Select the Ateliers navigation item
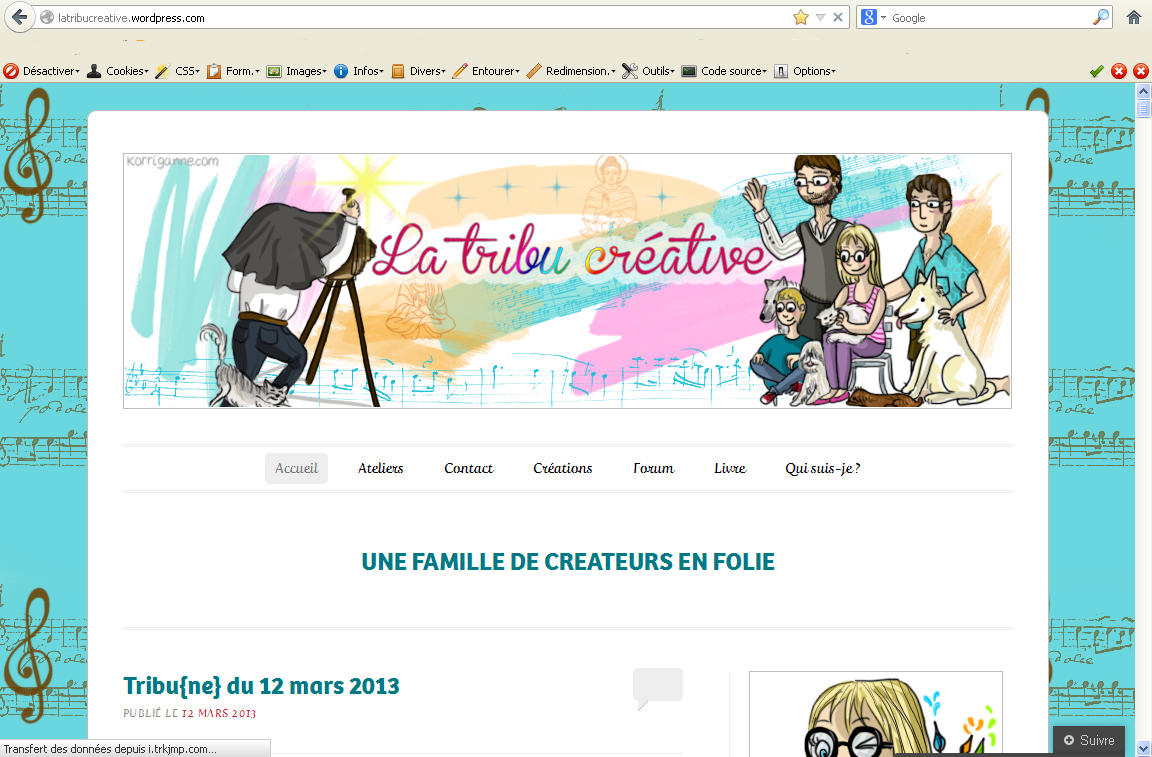1152x757 pixels. (380, 468)
